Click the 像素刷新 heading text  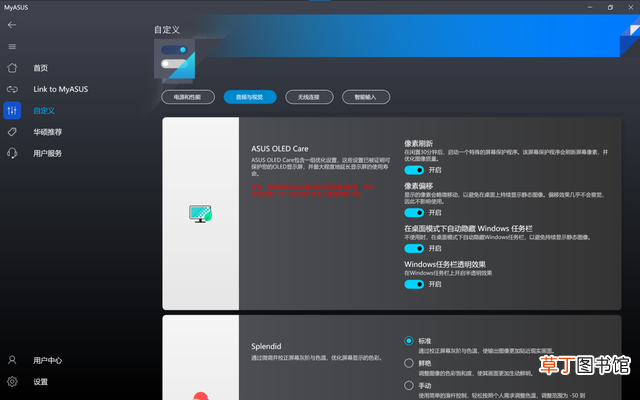tap(418, 143)
